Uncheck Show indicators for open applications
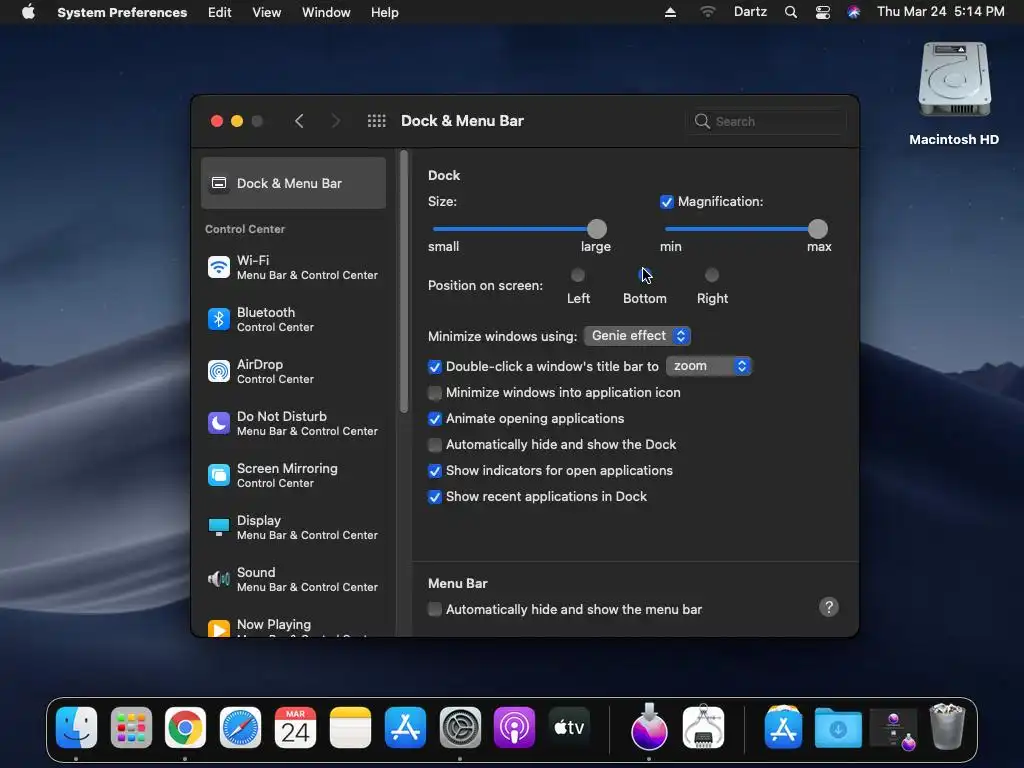The height and width of the screenshot is (768, 1024). point(434,471)
